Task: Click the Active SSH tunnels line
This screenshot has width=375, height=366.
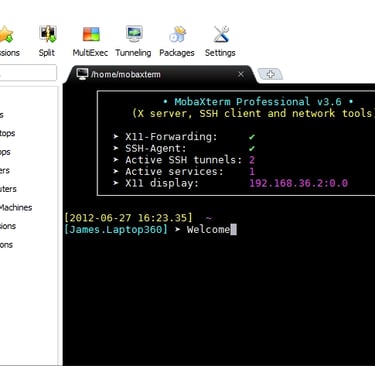Action: pyautogui.click(x=184, y=160)
